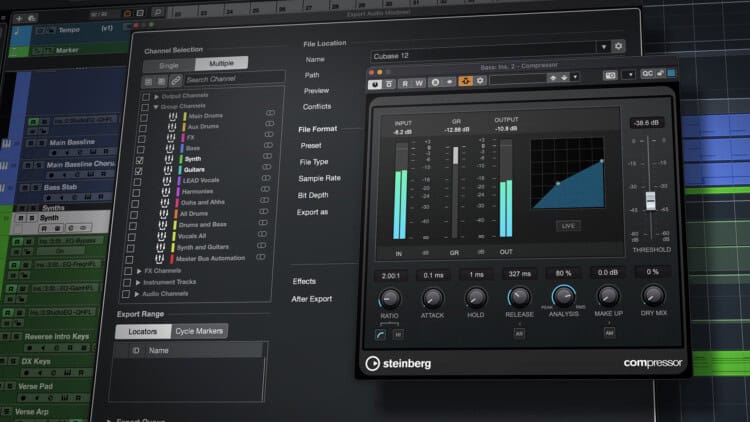
Task: Open side-chain settings gear in Compressor
Action: [480, 81]
